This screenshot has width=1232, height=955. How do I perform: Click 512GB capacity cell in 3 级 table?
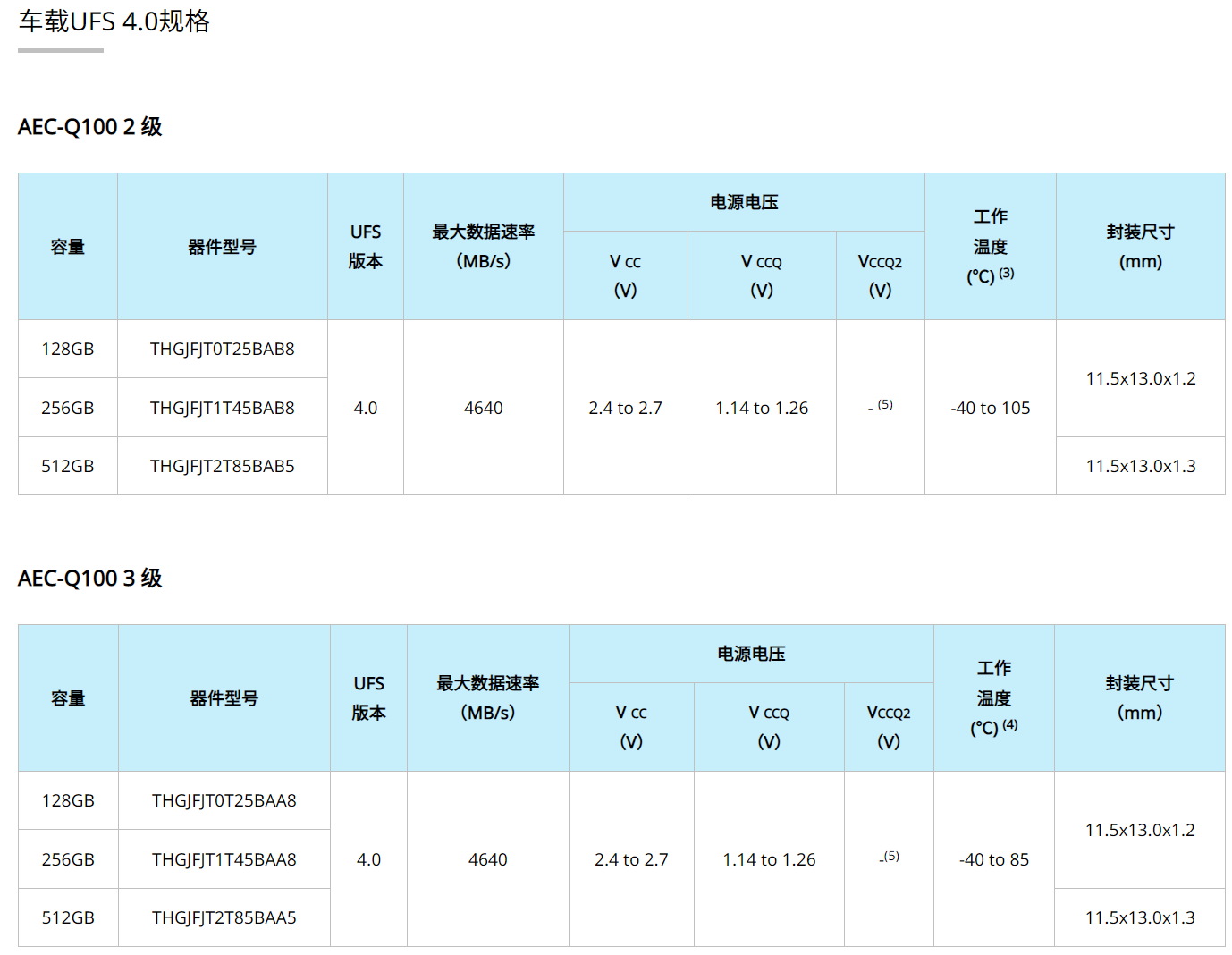pyautogui.click(x=68, y=917)
